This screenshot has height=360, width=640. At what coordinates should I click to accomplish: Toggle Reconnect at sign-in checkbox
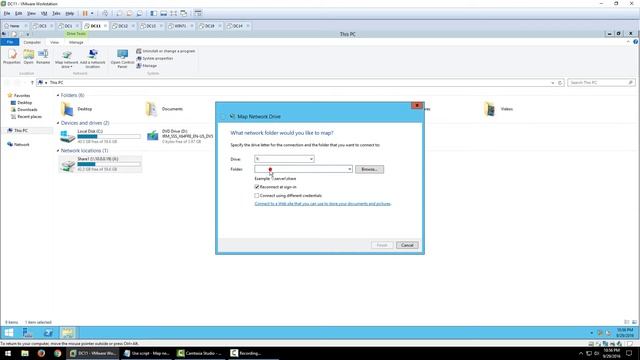[x=257, y=187]
